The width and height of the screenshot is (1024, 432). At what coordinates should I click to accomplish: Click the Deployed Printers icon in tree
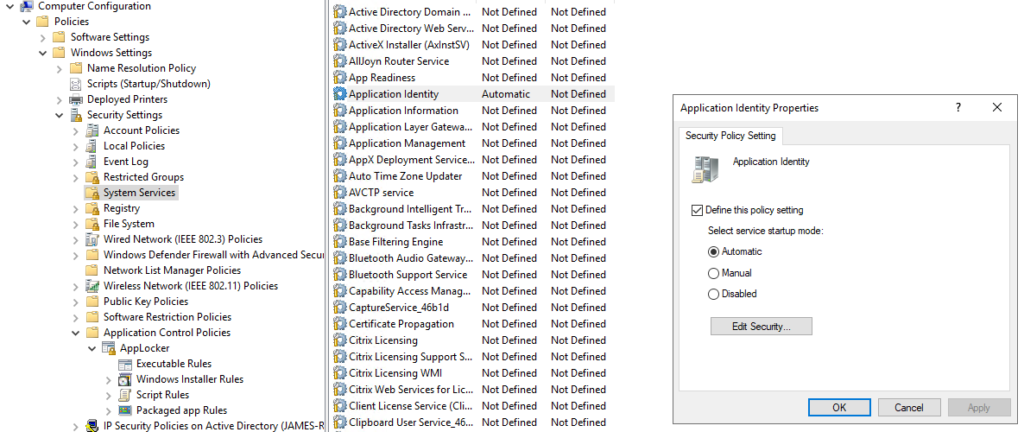pos(76,99)
